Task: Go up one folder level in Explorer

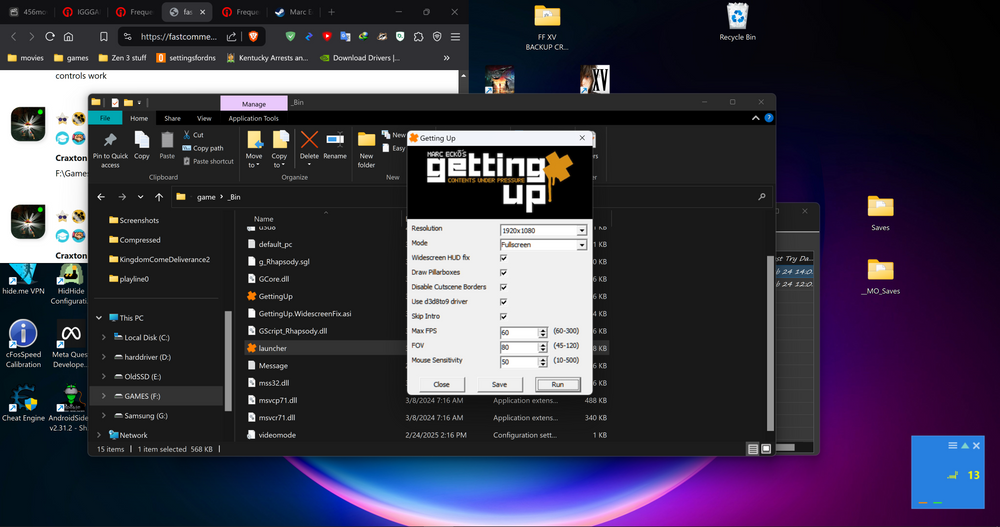Action: [159, 197]
